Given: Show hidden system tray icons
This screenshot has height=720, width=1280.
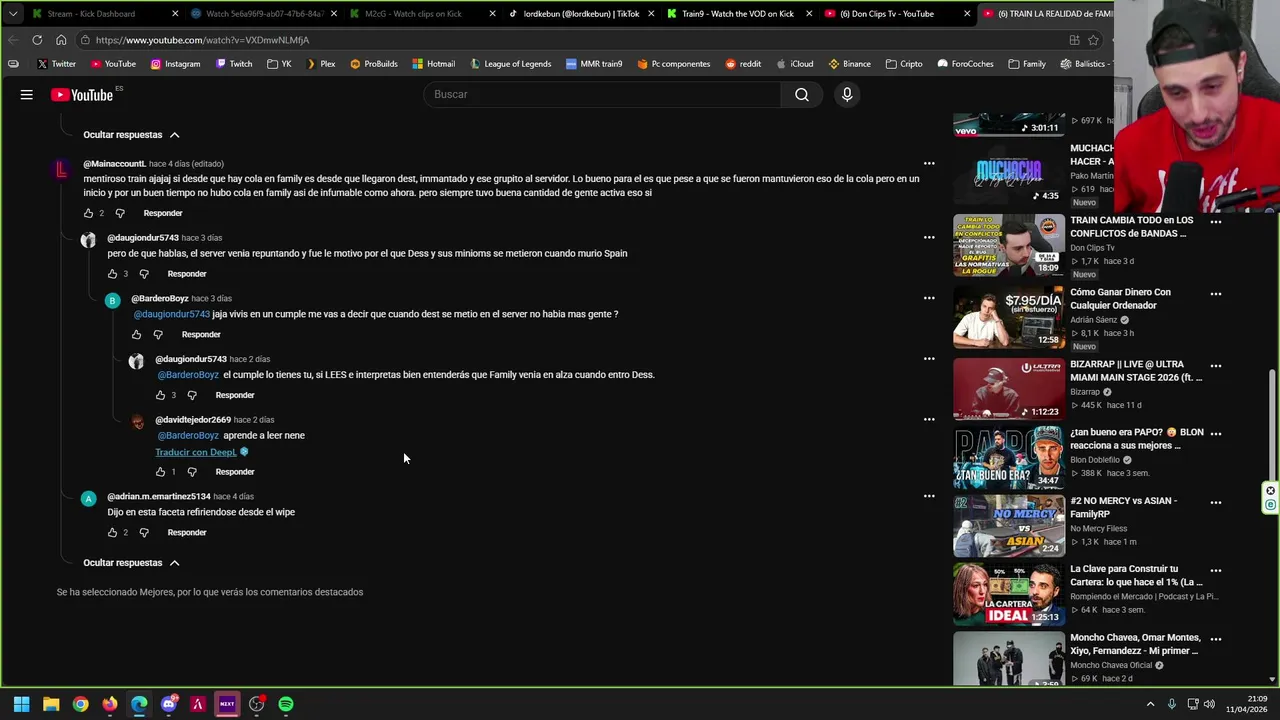Looking at the screenshot, I should (x=1150, y=704).
